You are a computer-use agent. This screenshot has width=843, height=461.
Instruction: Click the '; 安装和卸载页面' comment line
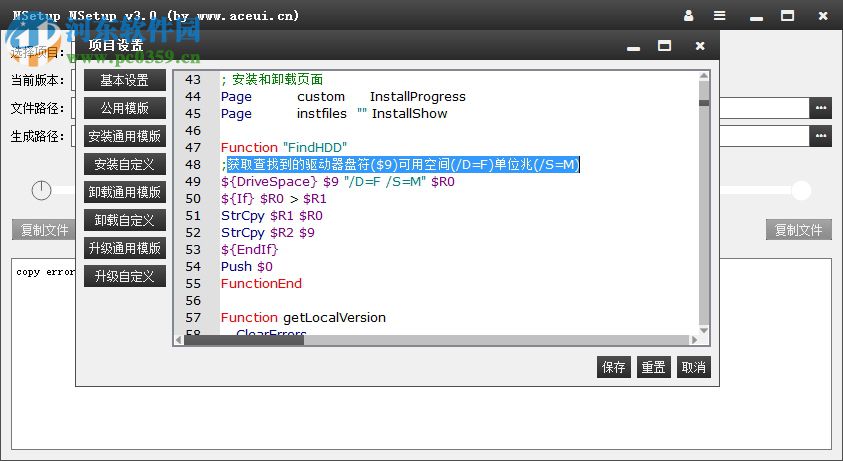[272, 80]
